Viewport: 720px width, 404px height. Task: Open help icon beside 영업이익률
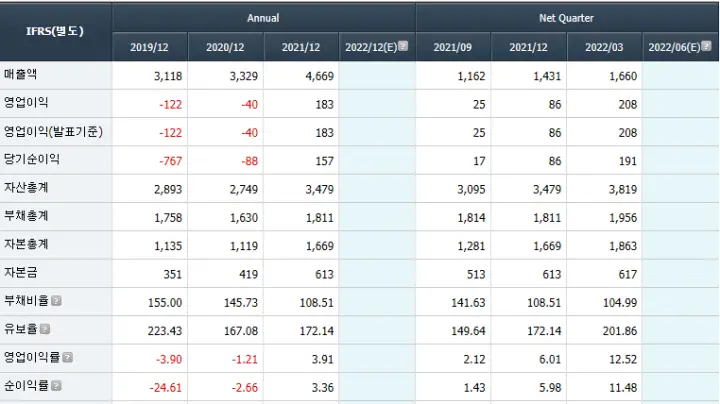(68, 357)
